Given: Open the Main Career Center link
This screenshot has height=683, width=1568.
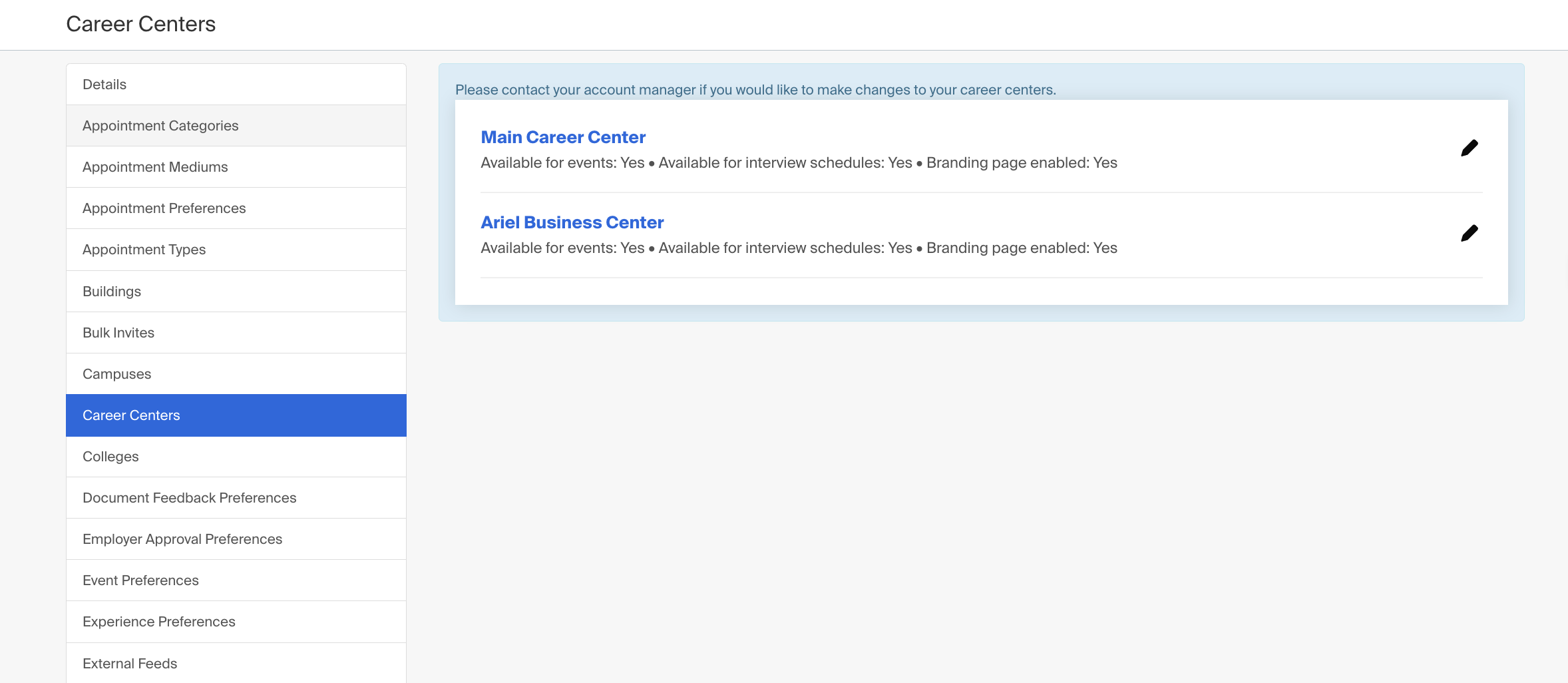Looking at the screenshot, I should point(563,137).
